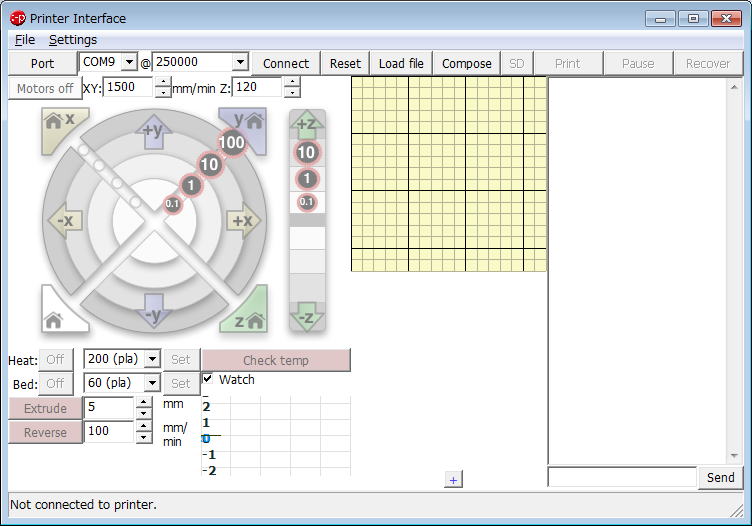
Task: Expand the 200 (pla) heat temperature dropdown
Action: (153, 359)
